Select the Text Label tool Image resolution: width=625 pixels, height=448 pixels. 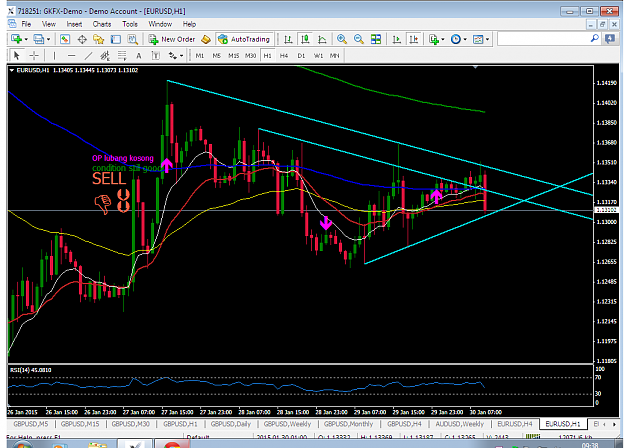tap(155, 55)
